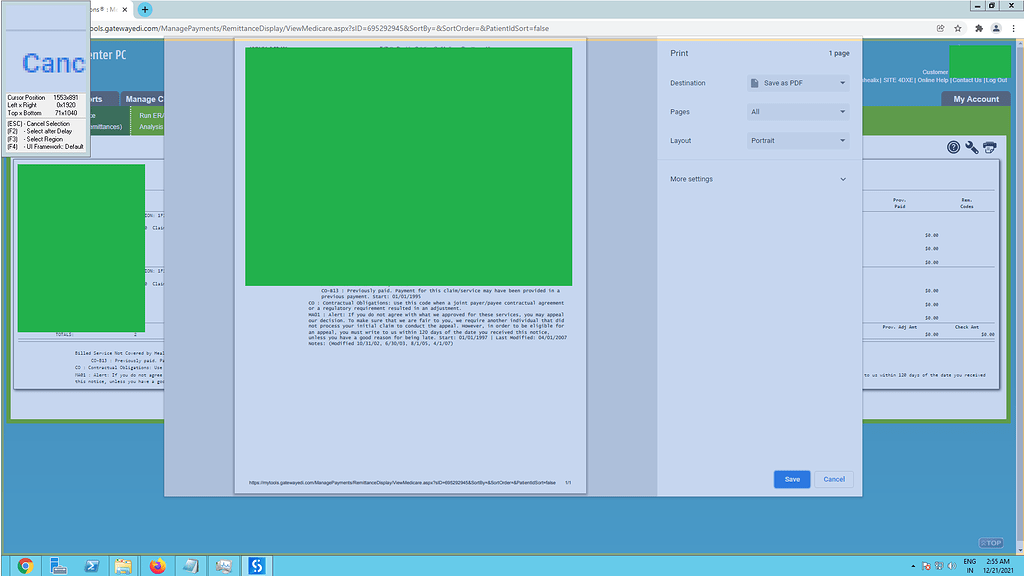Open Skype from the taskbar
The image size is (1024, 576).
256,565
